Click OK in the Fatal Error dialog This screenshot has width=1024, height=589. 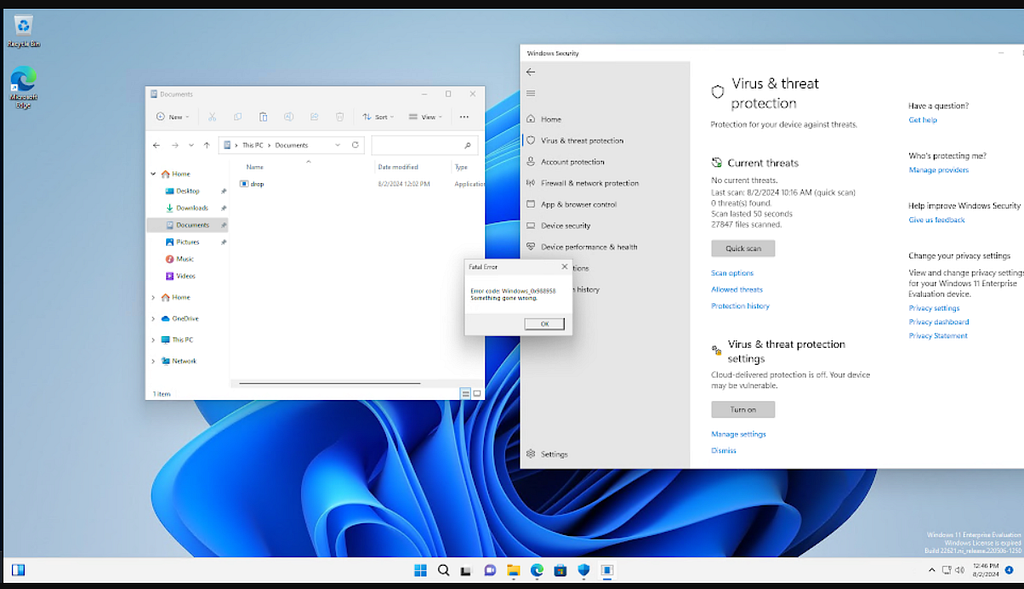tap(545, 324)
